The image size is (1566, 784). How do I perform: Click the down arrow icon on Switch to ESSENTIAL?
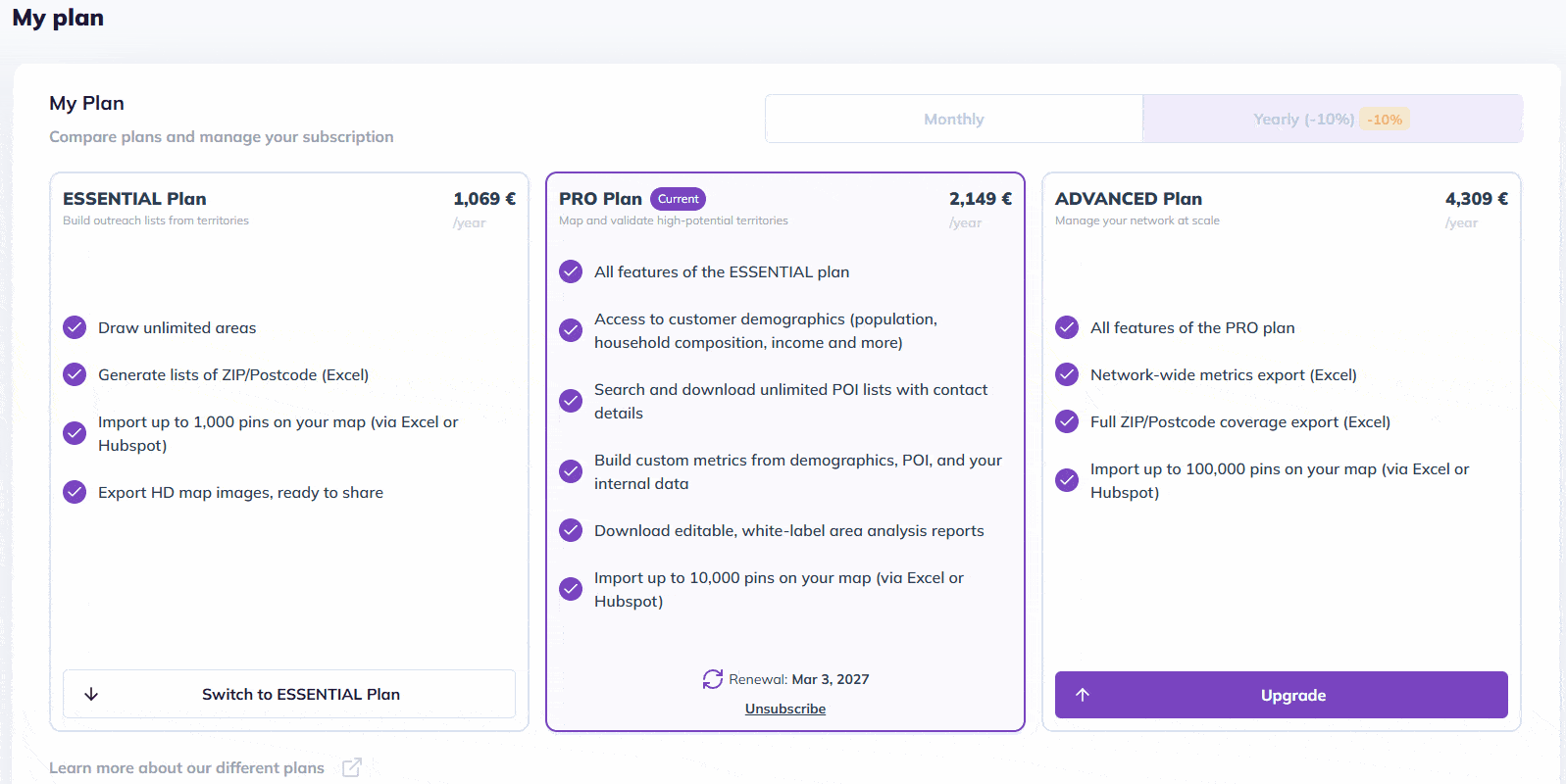point(91,694)
